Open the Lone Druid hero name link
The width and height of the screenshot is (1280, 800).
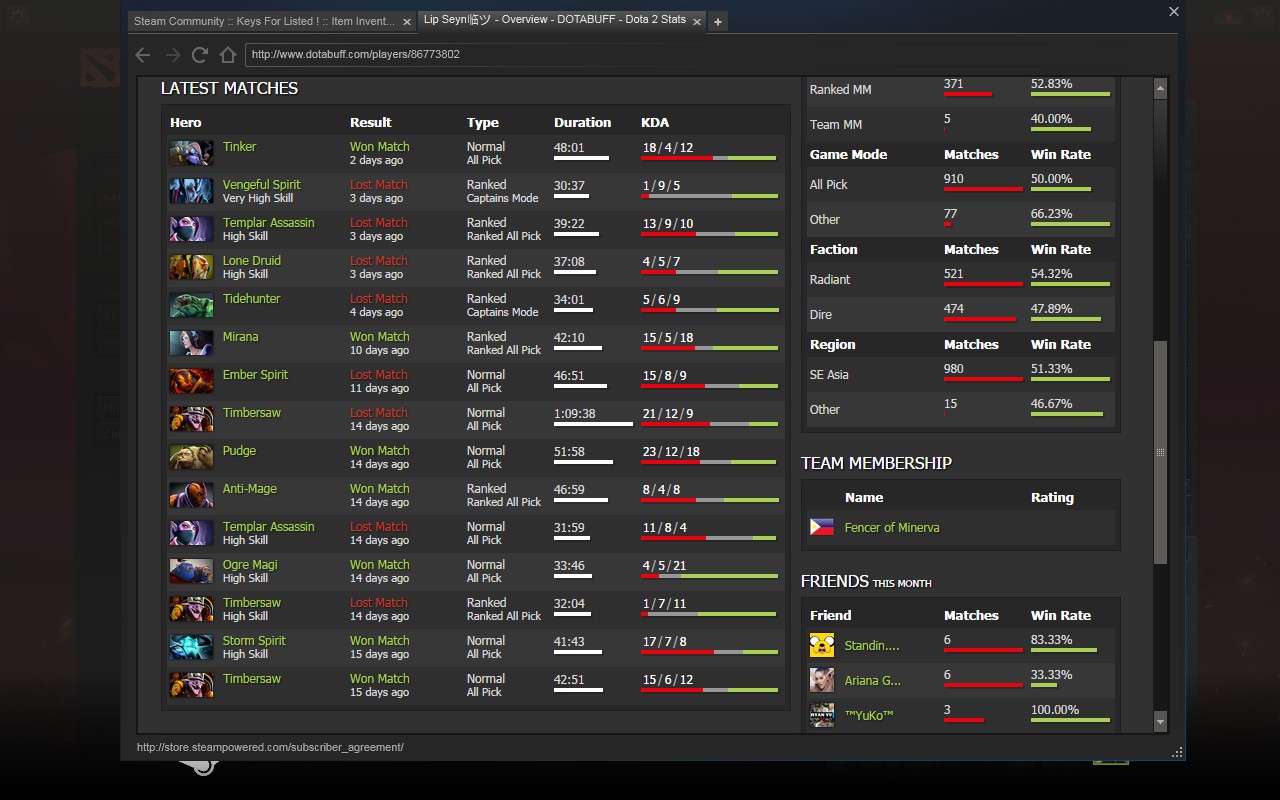(x=251, y=260)
